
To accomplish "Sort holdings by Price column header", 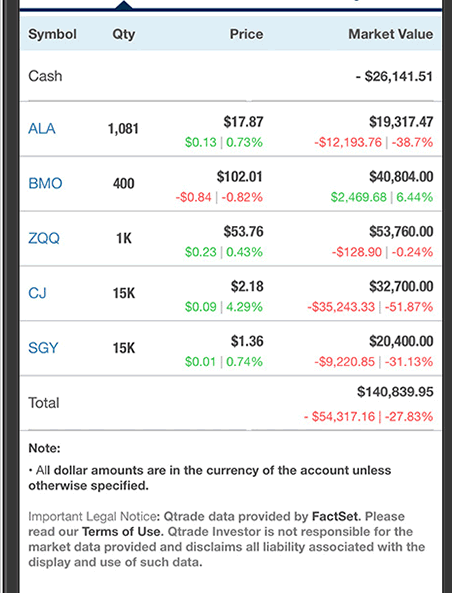I will (246, 34).
